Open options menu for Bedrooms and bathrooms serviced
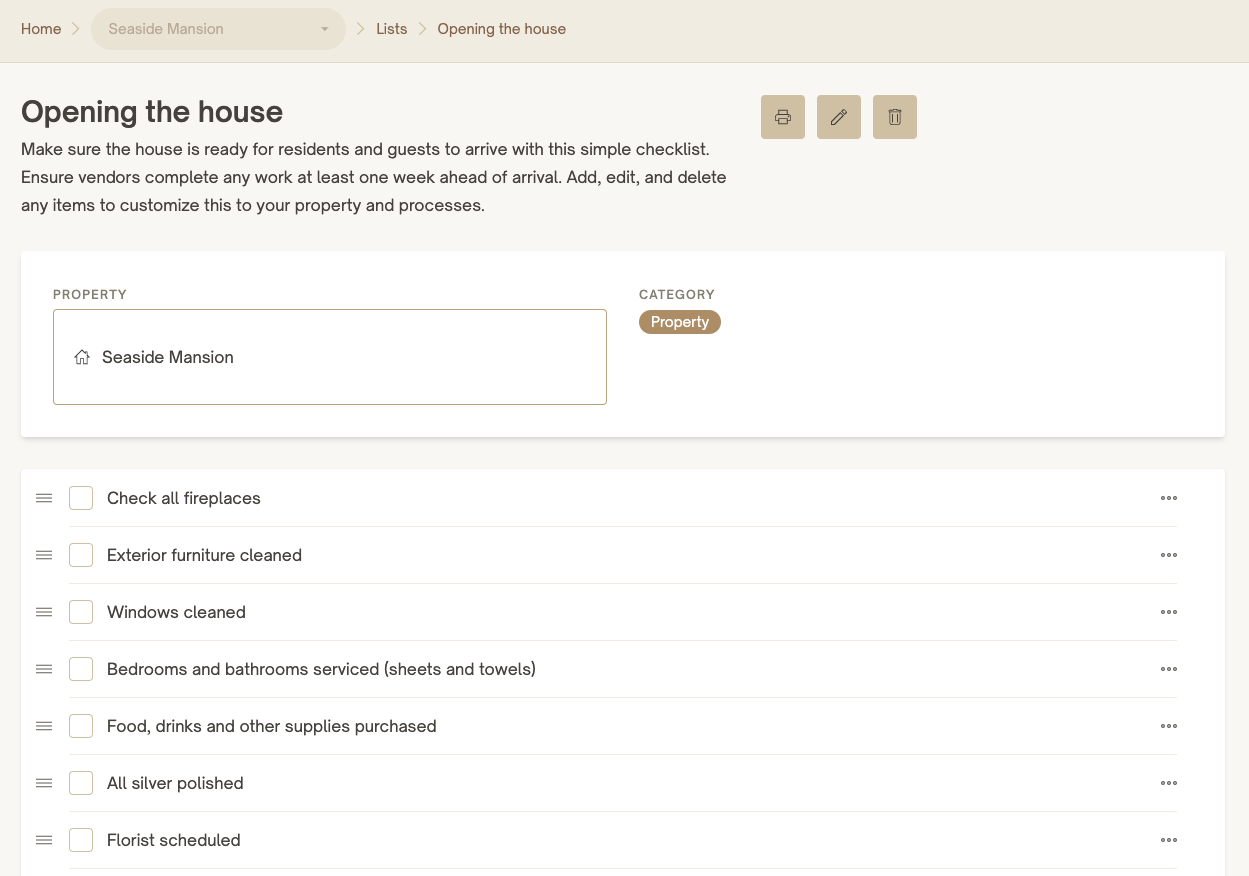The image size is (1249, 876). [x=1168, y=669]
